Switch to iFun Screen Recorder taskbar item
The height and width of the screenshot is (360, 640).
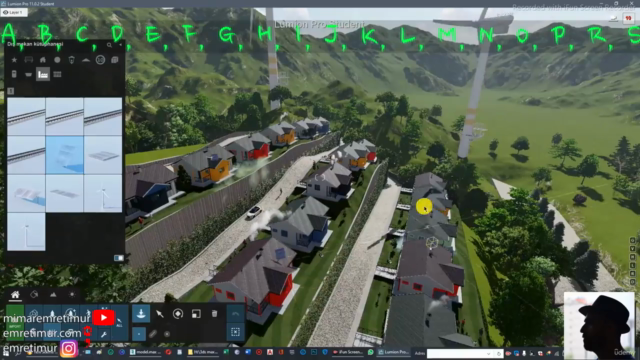(347, 352)
